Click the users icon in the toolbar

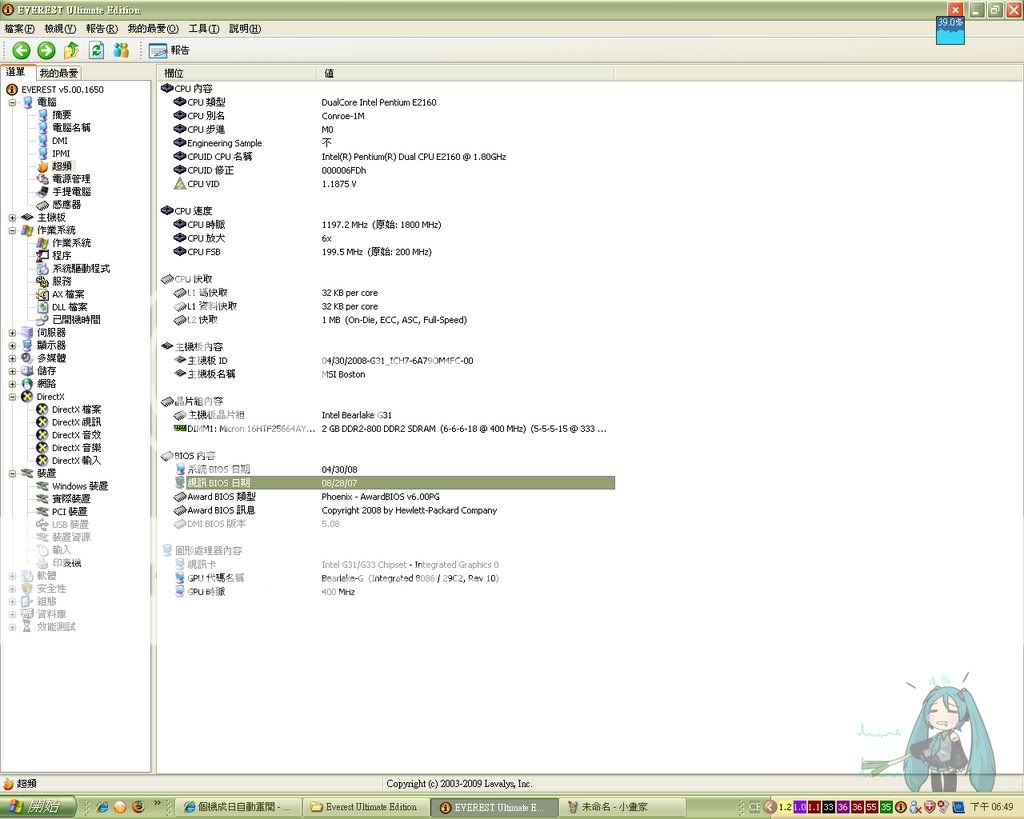pos(122,50)
